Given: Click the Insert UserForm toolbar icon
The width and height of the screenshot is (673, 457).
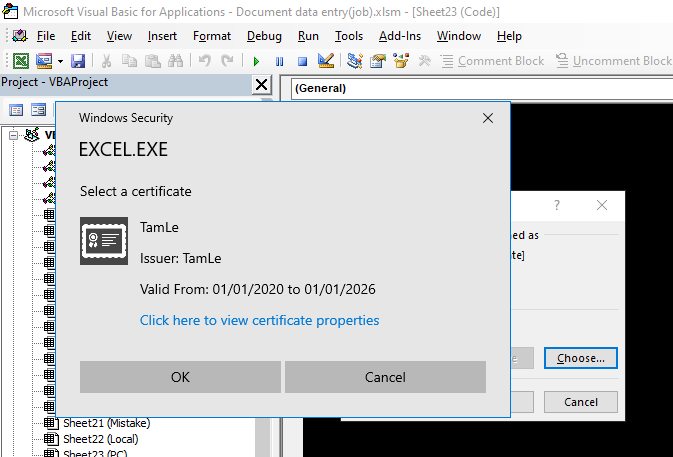Looking at the screenshot, I should tap(44, 61).
